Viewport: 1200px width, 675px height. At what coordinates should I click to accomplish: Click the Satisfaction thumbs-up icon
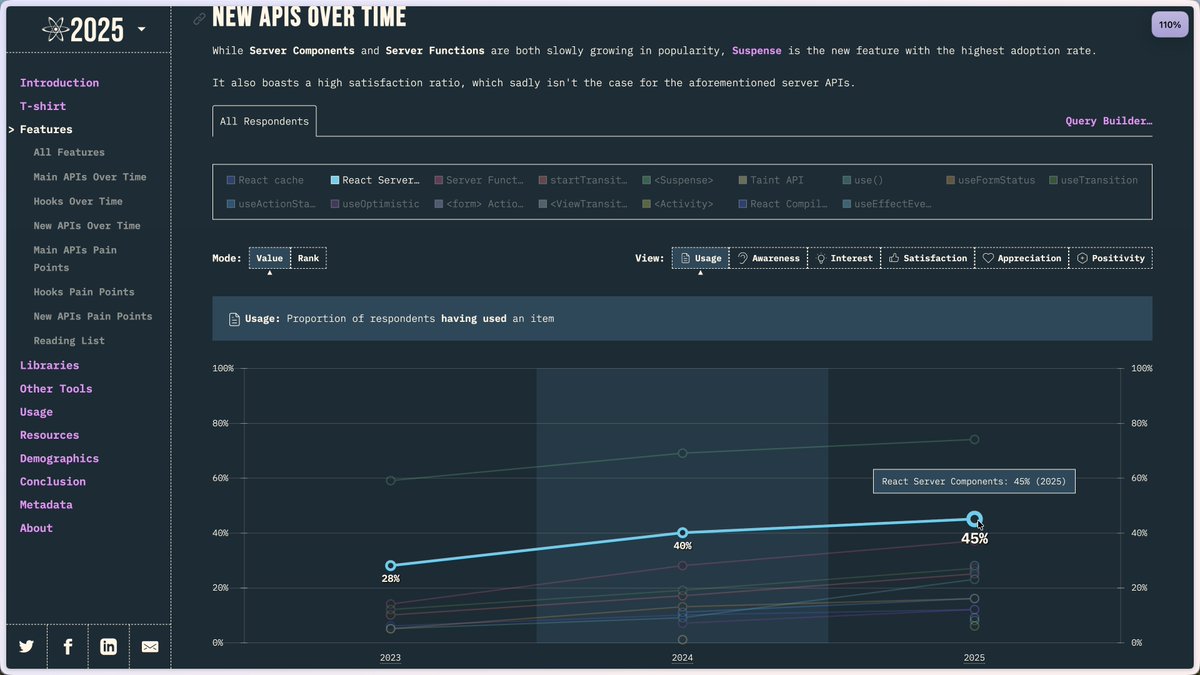pyautogui.click(x=894, y=258)
